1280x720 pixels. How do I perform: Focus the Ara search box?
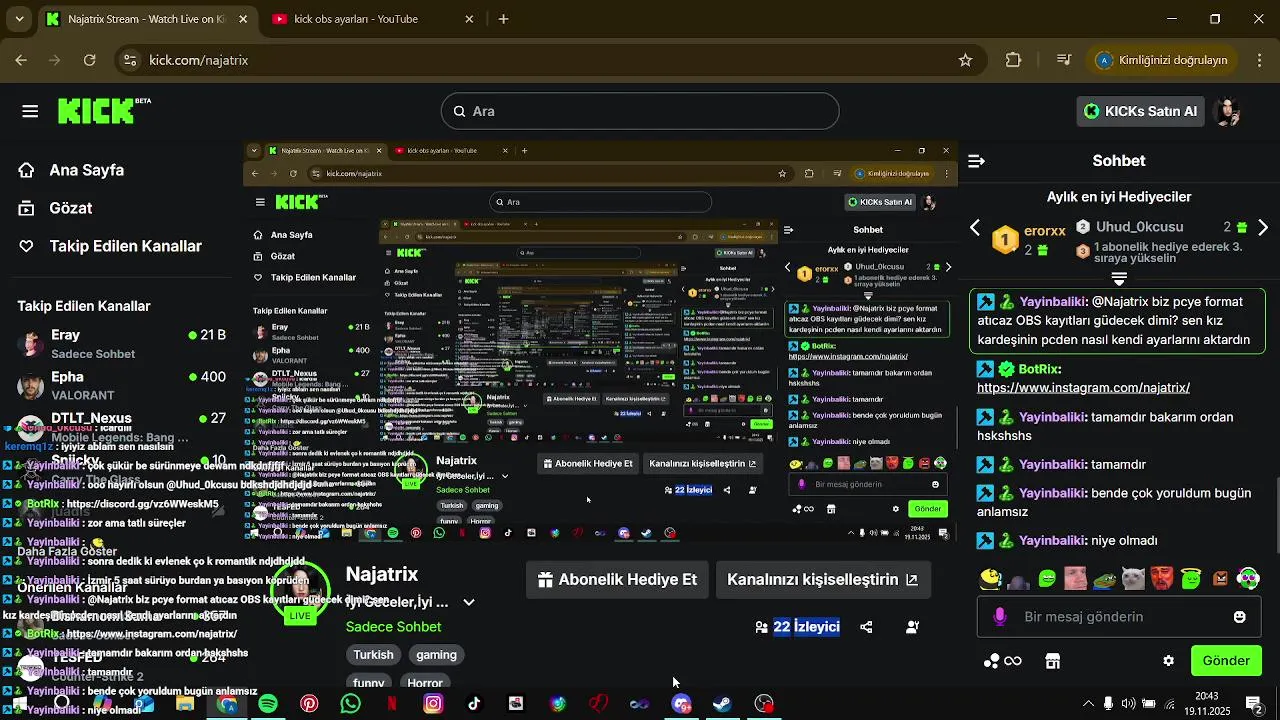coord(640,111)
